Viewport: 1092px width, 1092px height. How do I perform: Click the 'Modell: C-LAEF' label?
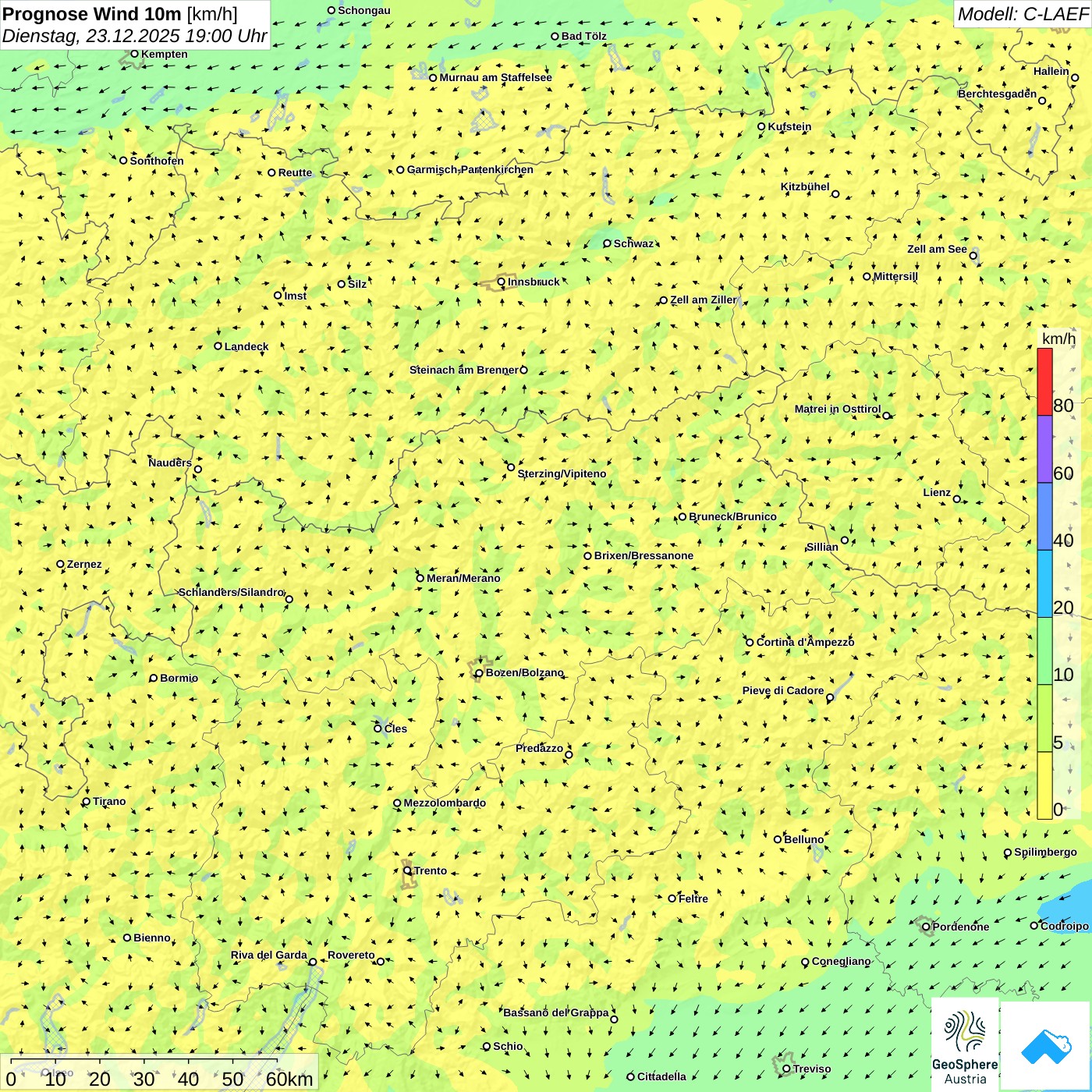click(1023, 14)
